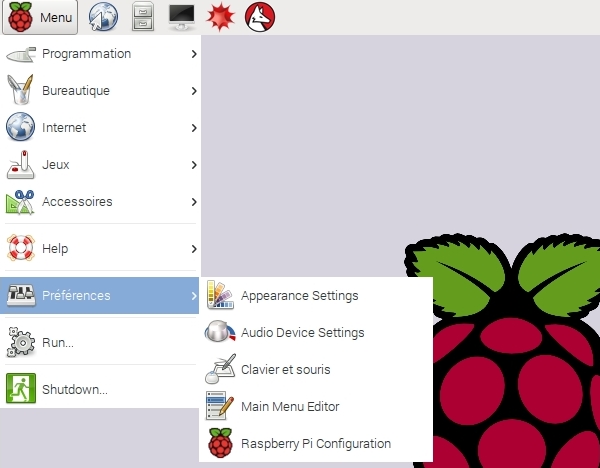This screenshot has height=468, width=600.
Task: Launch the terminal monitor icon
Action: pyautogui.click(x=182, y=16)
